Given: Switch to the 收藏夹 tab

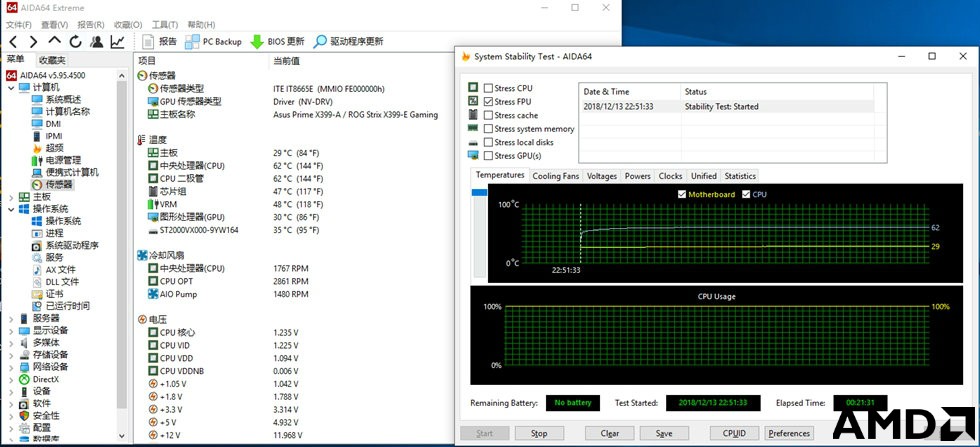Looking at the screenshot, I should pos(51,61).
